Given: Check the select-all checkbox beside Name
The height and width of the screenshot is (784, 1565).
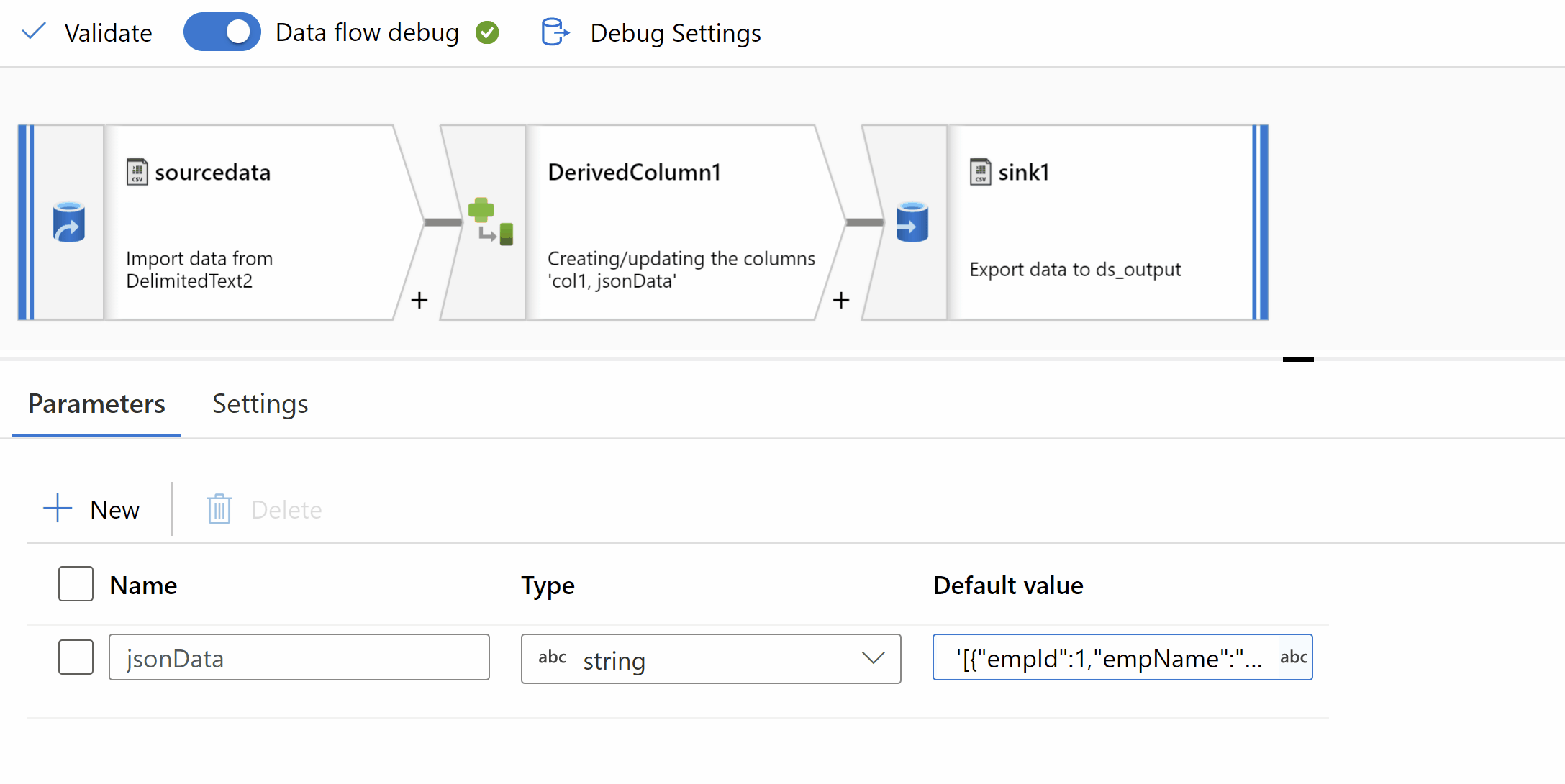Looking at the screenshot, I should [x=76, y=584].
